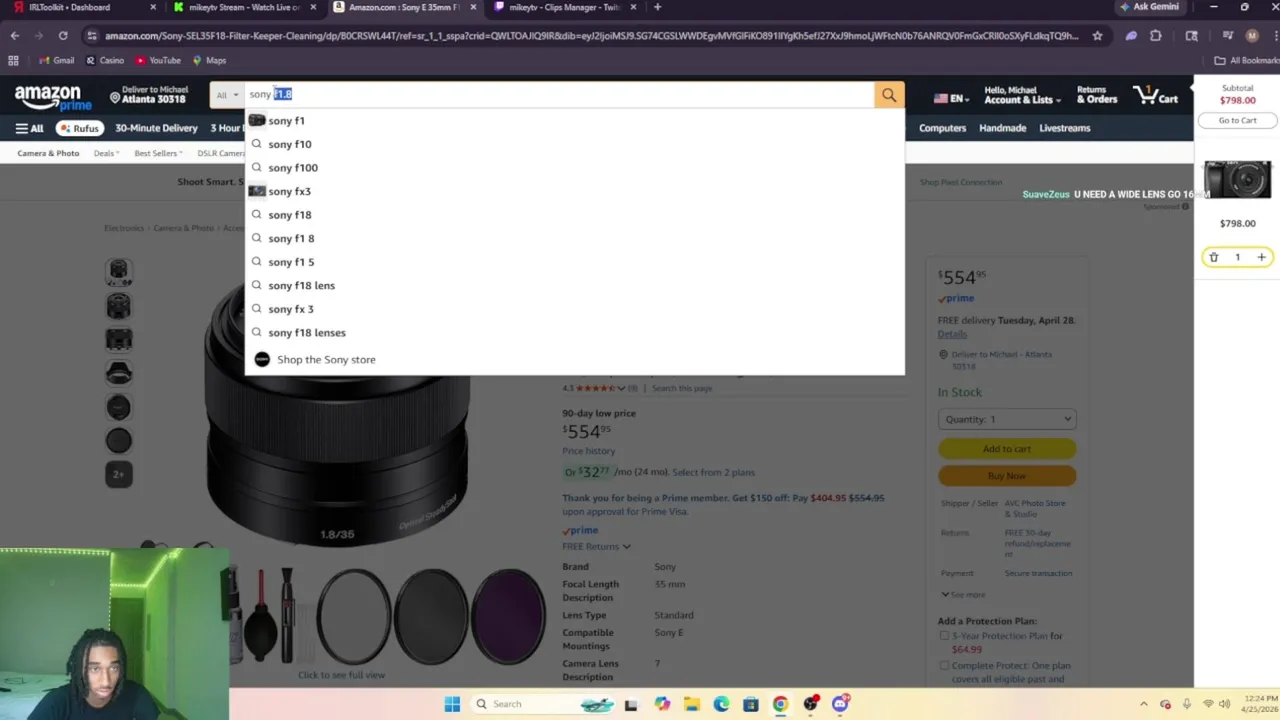
Task: Open the browser extensions puzzle icon
Action: pos(1156,35)
